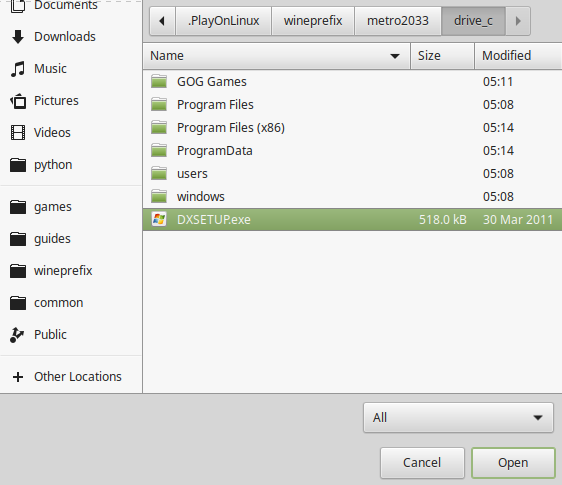Sort by the Modified column header
562x485 pixels.
point(518,56)
